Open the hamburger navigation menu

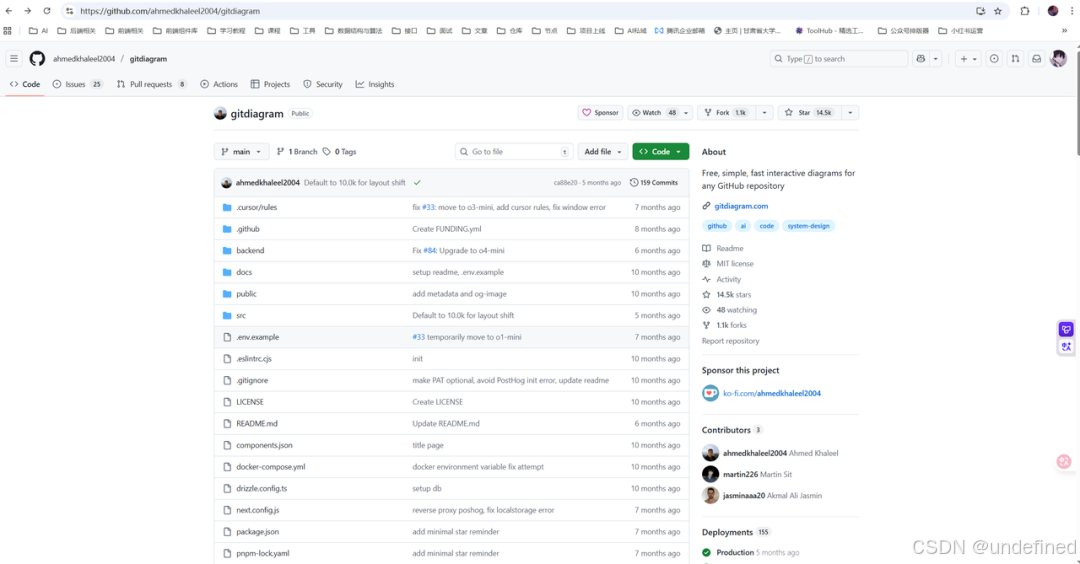pos(14,59)
